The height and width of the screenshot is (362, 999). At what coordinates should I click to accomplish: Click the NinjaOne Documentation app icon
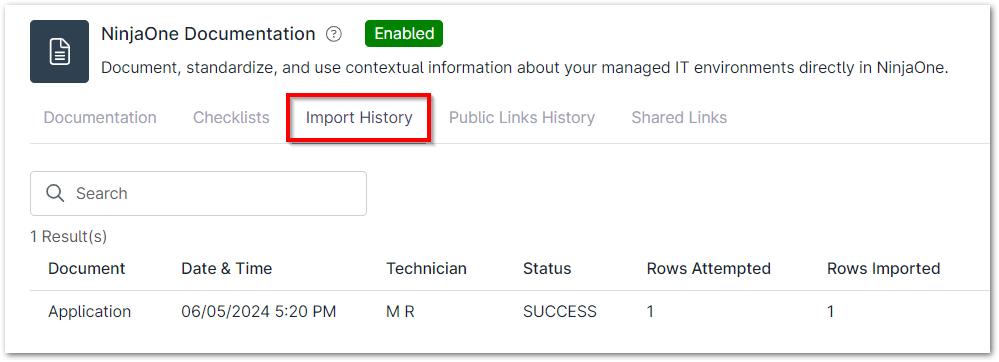tap(59, 52)
